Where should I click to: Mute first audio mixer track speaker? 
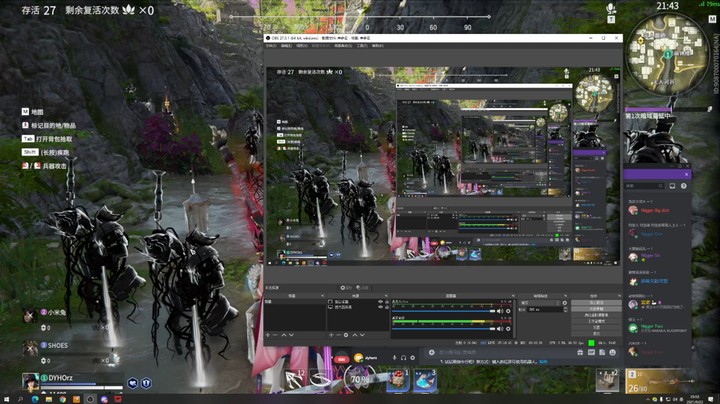500,311
